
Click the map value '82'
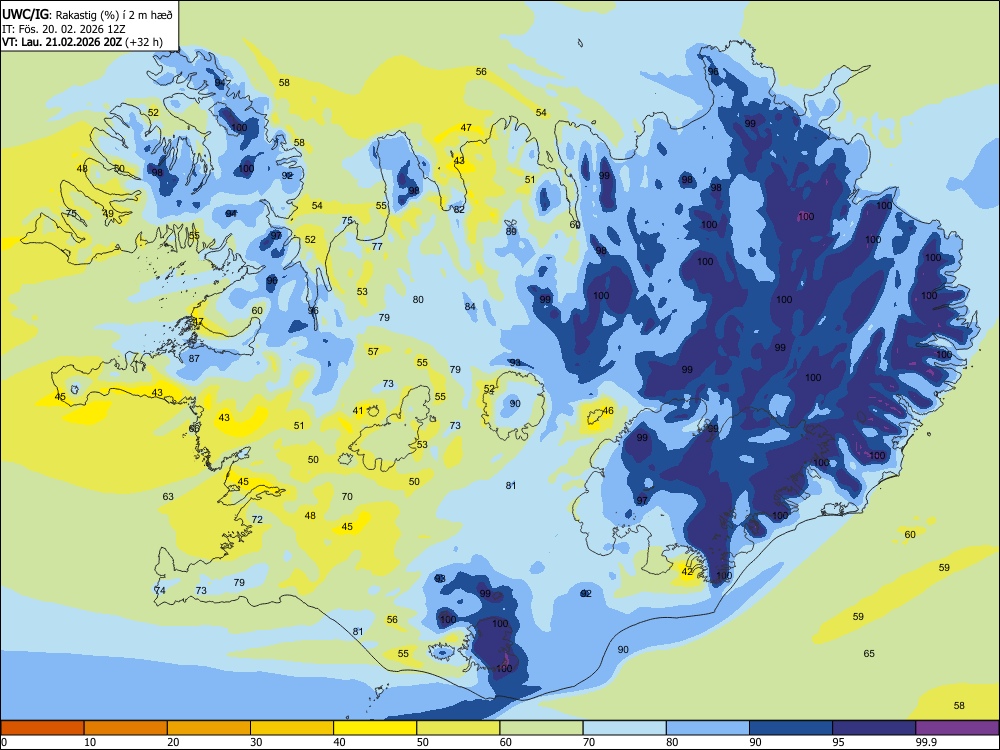click(459, 209)
